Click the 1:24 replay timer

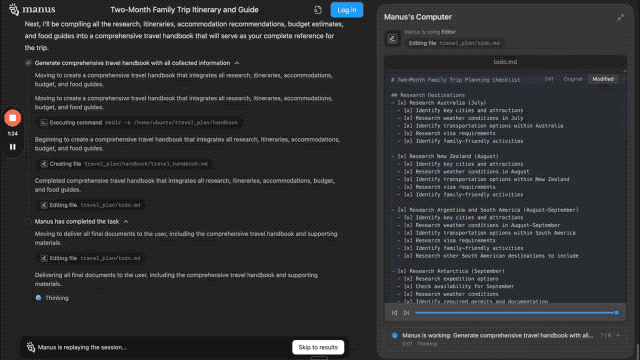13,134
